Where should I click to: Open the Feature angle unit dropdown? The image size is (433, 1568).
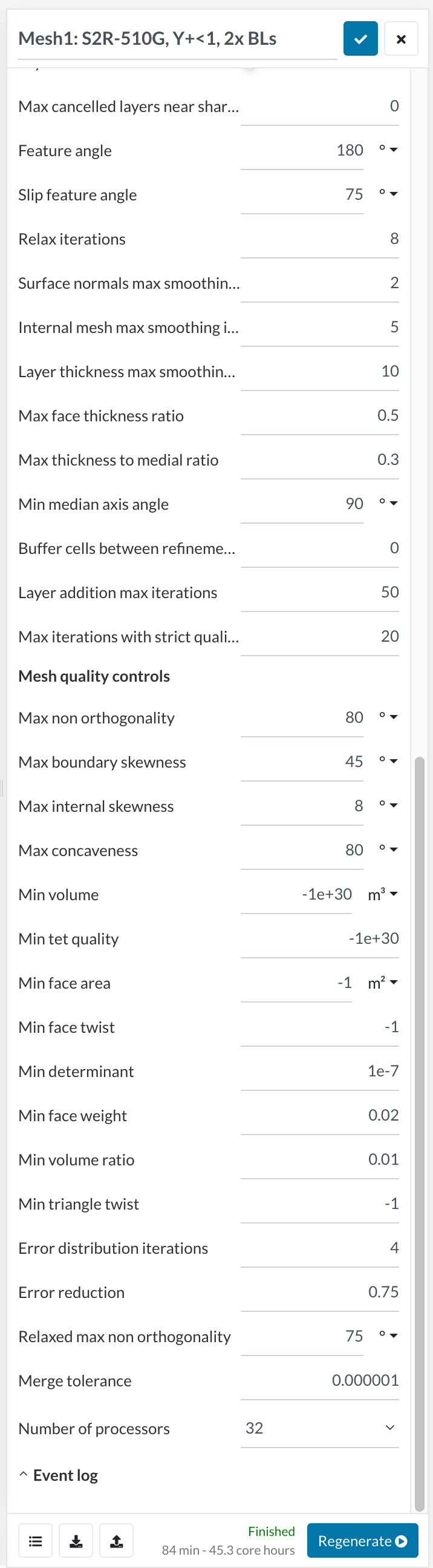coord(388,150)
